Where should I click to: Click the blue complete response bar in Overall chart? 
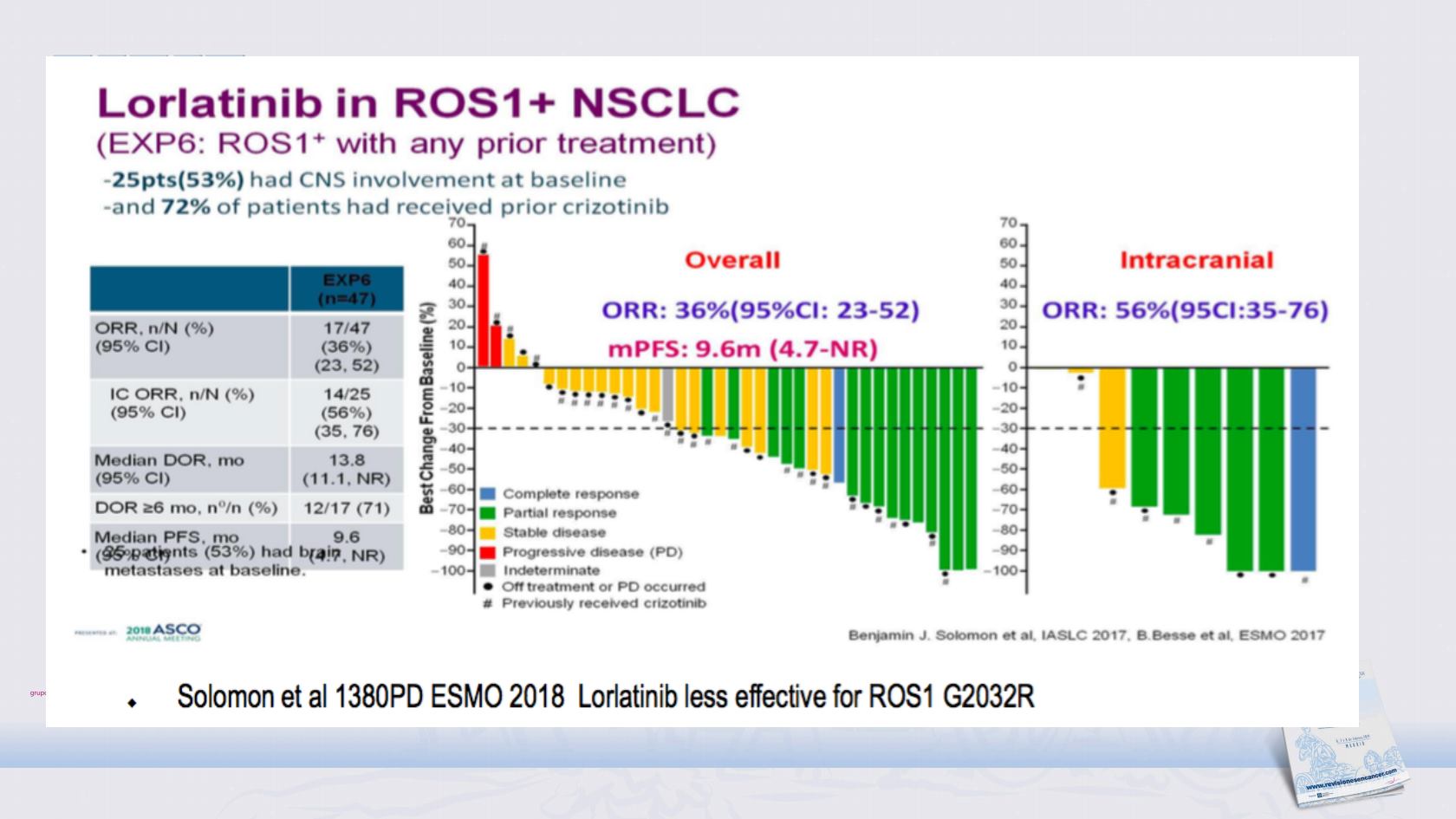839,426
